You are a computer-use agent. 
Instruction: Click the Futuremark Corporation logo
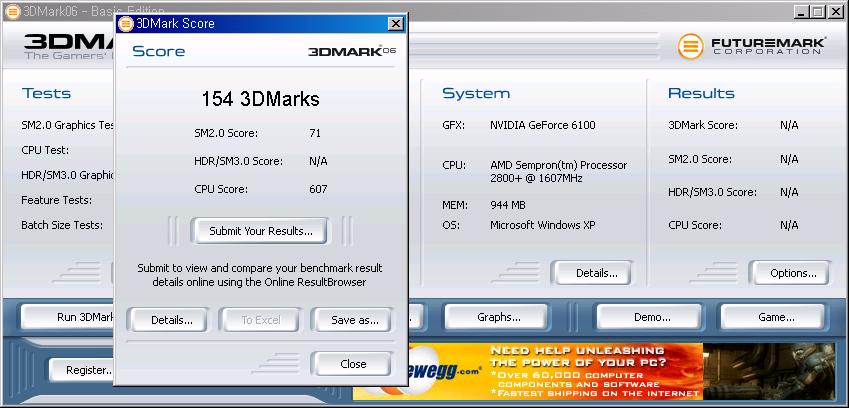pyautogui.click(x=751, y=47)
